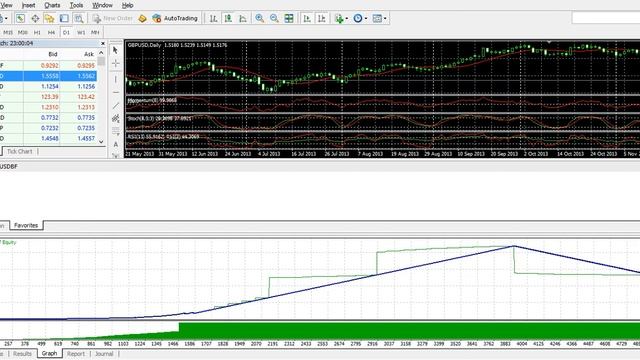
Task: Select the row with bid 1.1254
Action: point(48,87)
